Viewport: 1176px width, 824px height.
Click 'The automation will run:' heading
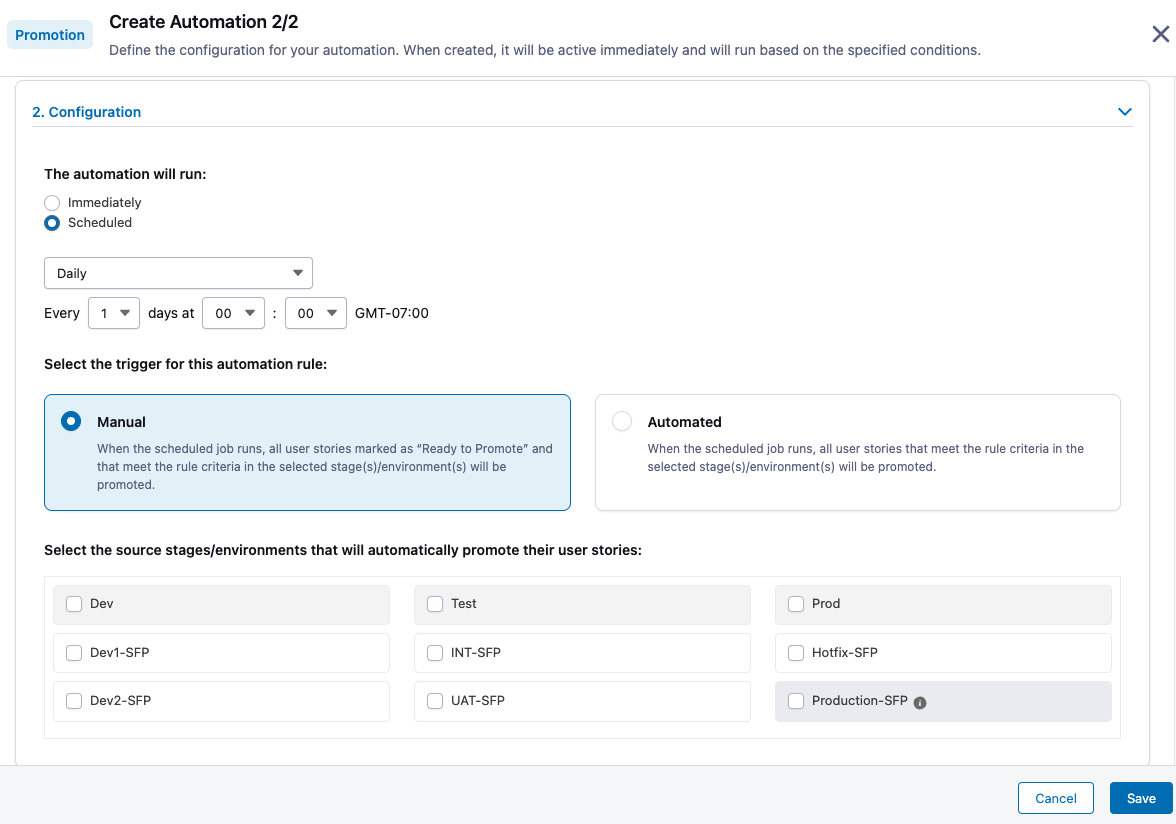point(125,174)
